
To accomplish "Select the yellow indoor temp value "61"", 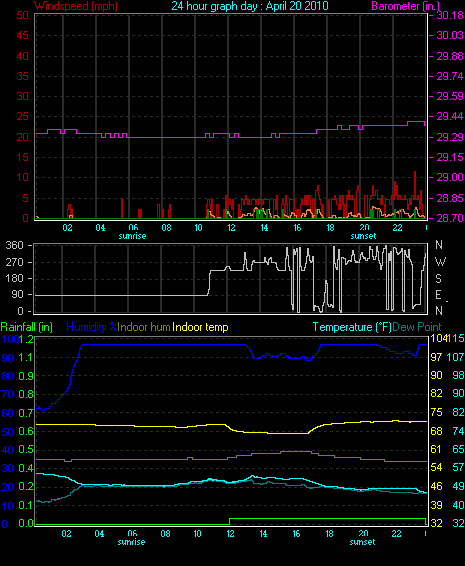I will click(x=436, y=449).
